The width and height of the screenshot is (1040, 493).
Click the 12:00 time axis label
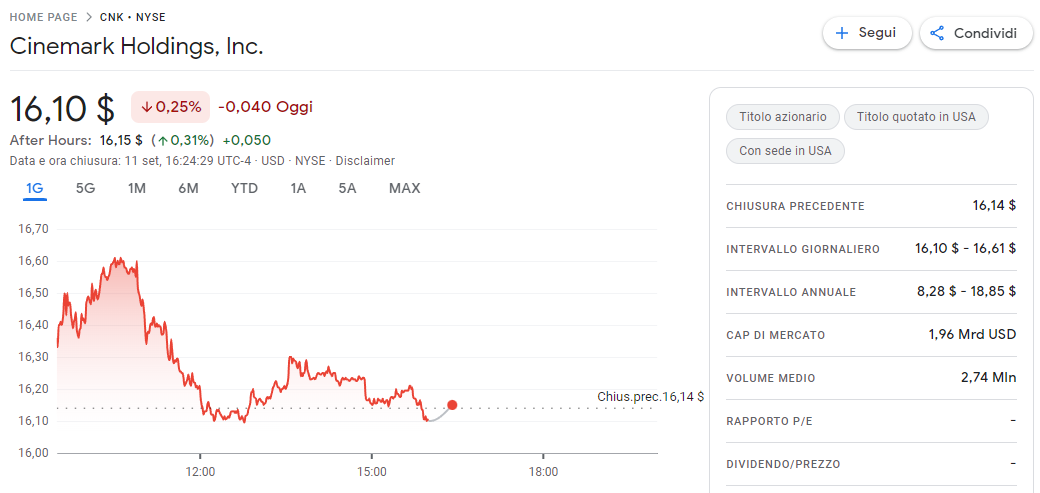[200, 473]
